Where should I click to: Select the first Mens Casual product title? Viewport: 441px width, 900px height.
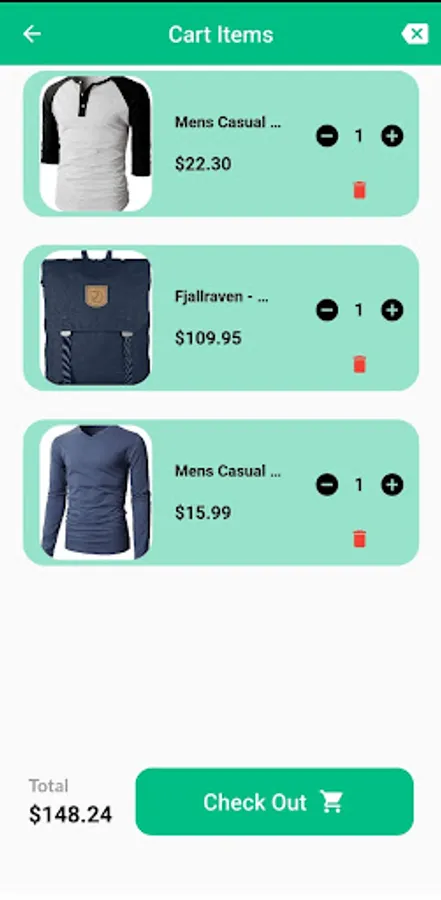pos(228,122)
